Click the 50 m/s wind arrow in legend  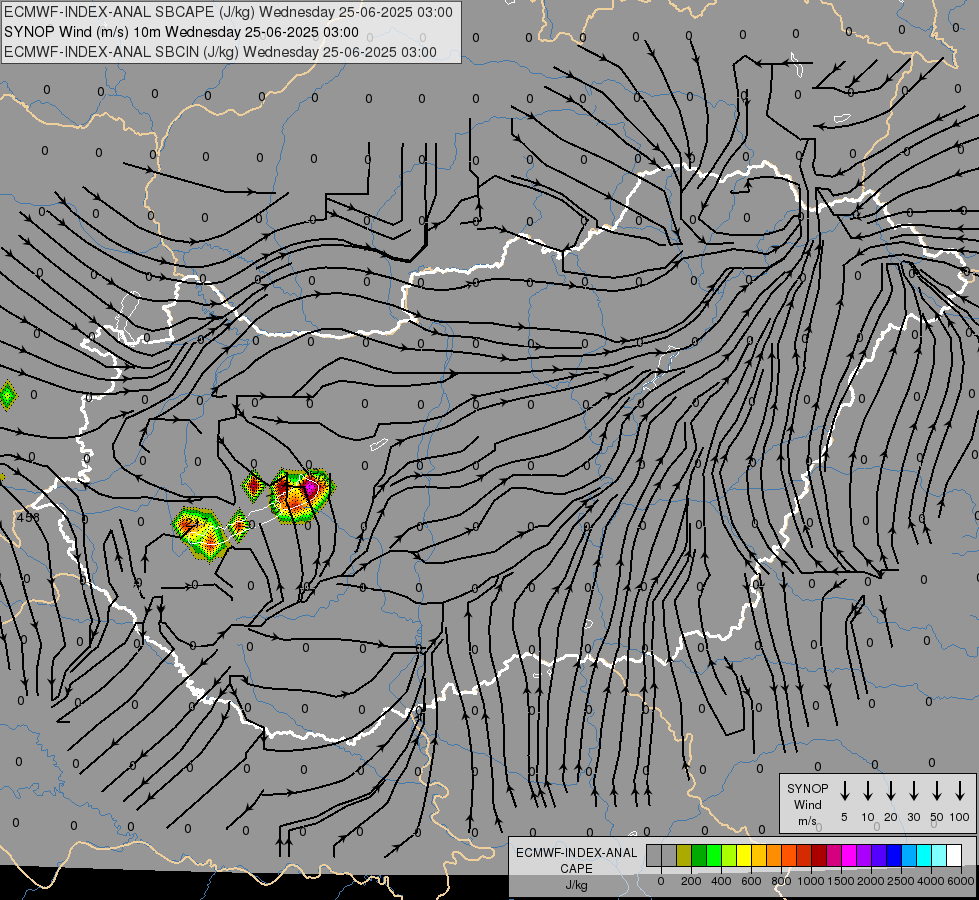coord(937,791)
